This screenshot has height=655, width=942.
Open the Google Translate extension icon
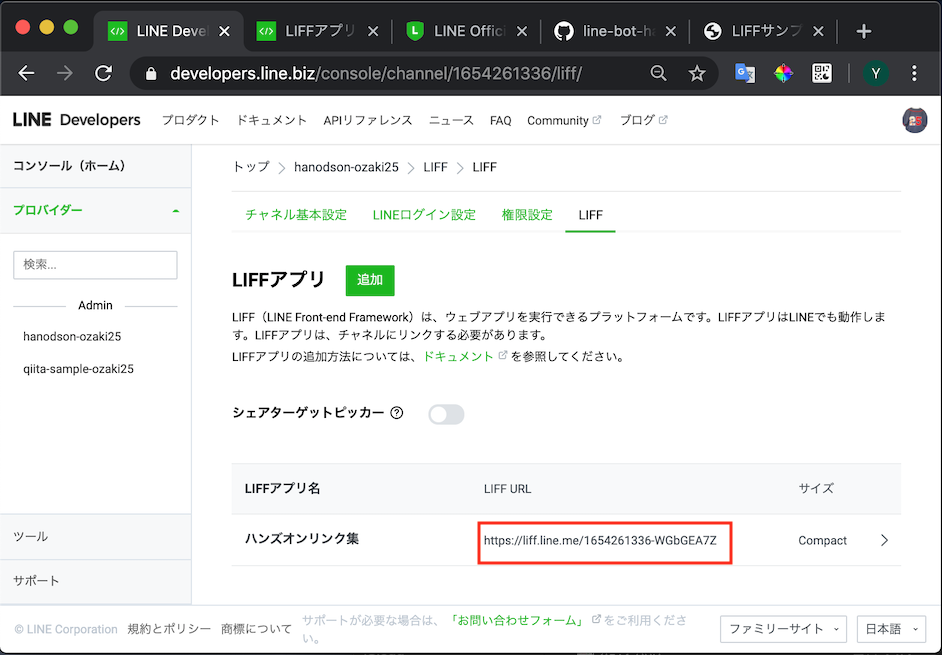point(745,73)
